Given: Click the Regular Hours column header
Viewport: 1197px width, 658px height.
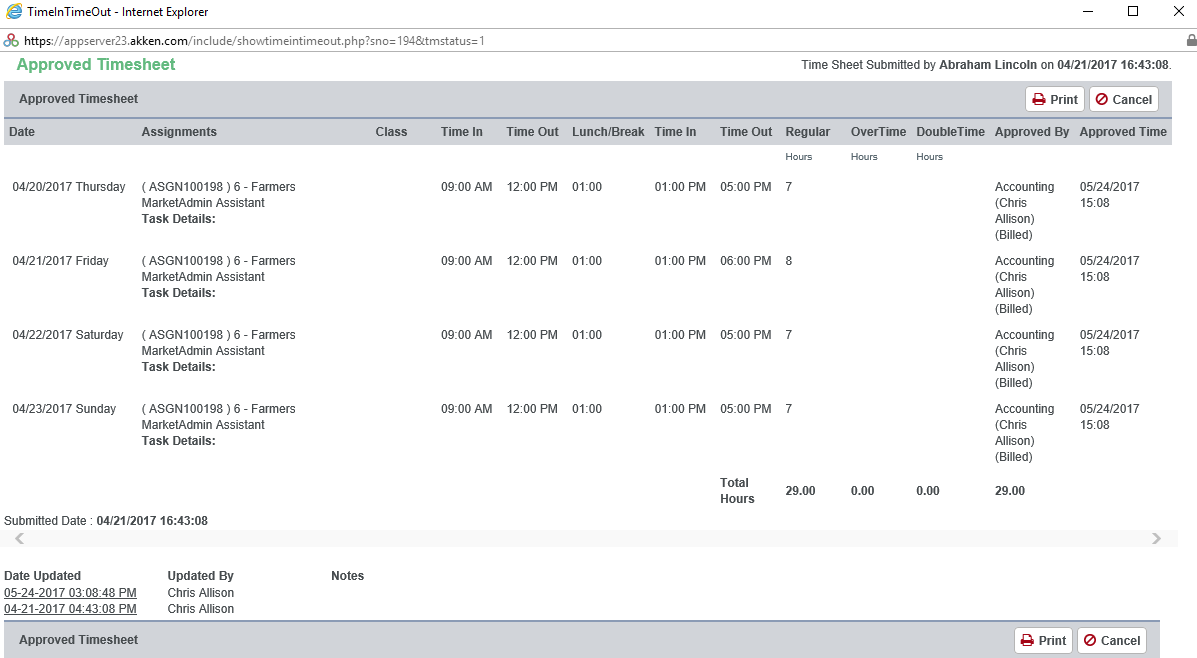Looking at the screenshot, I should 808,131.
